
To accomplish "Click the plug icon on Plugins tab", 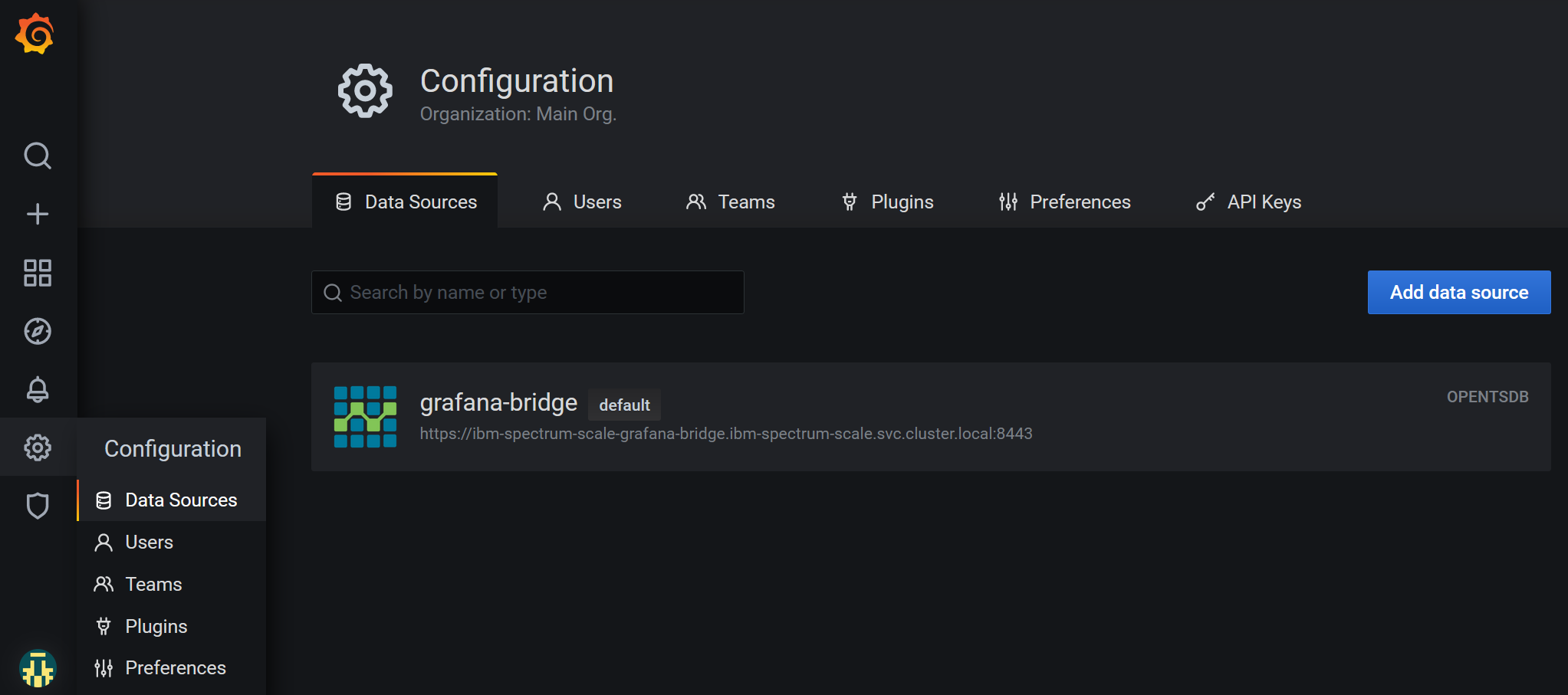I will coord(850,202).
